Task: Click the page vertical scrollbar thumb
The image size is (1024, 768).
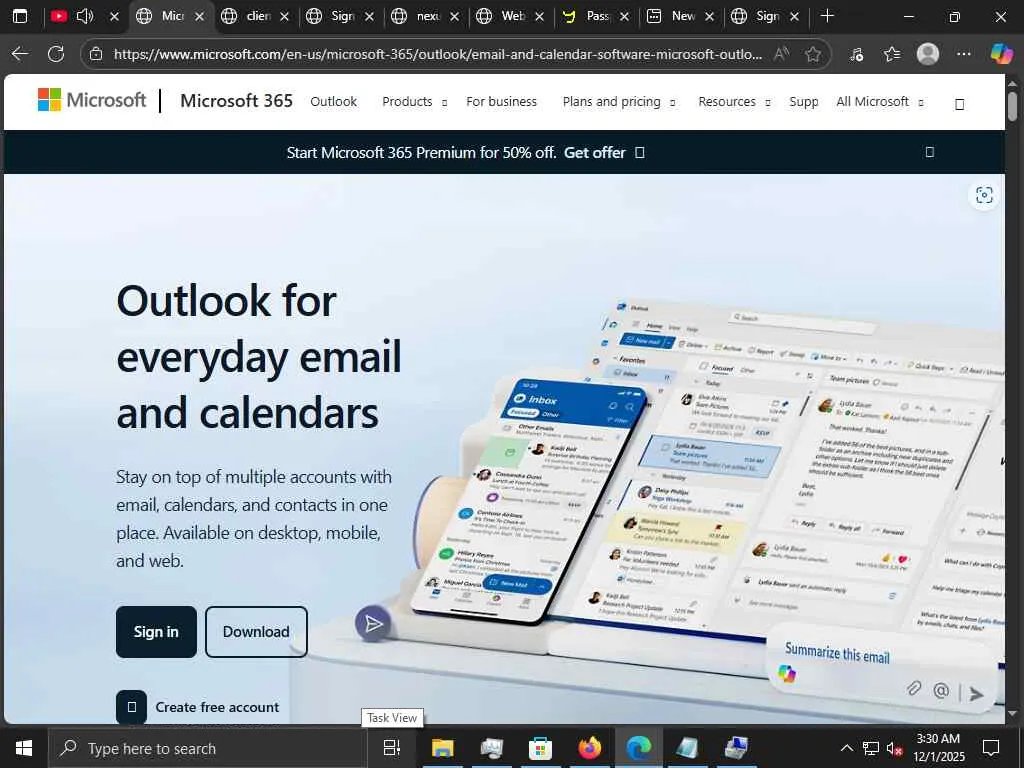Action: [1012, 106]
